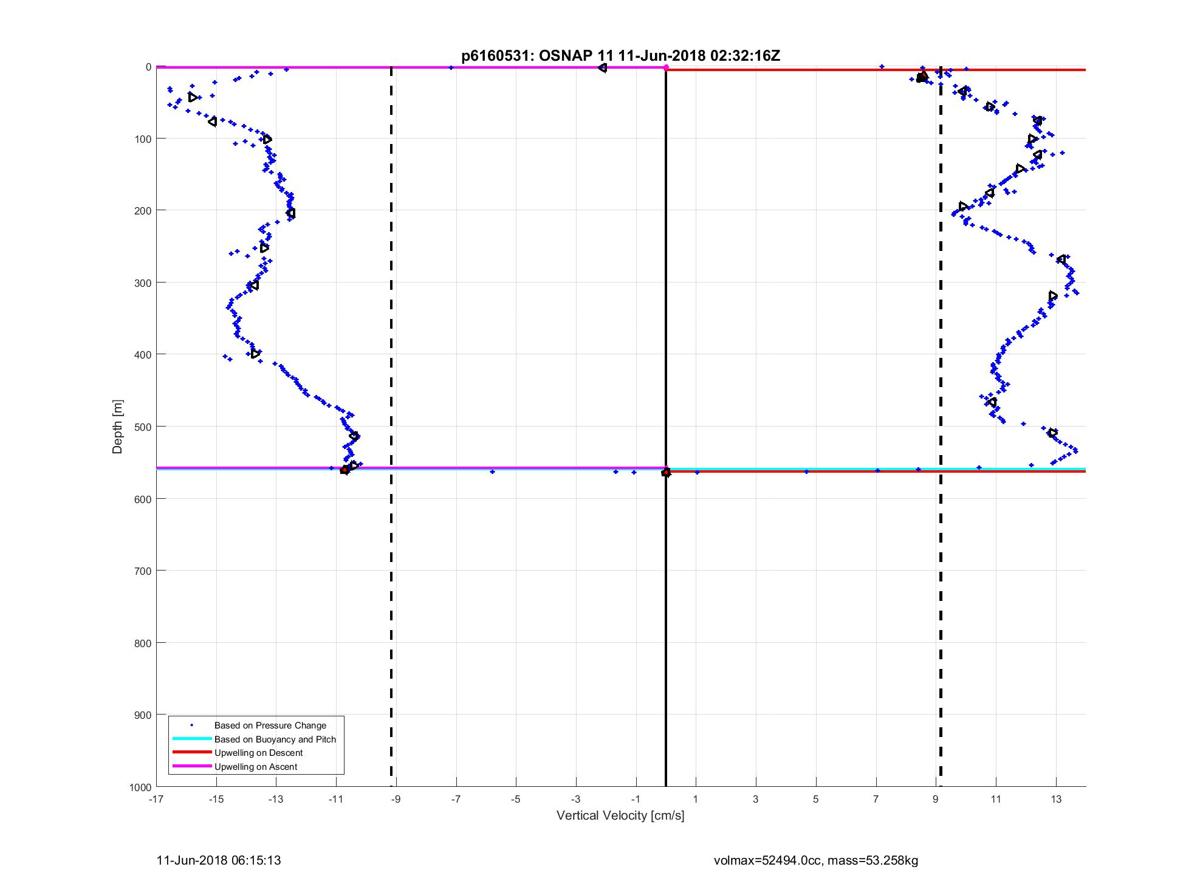This screenshot has height=885, width=1200.
Task: Select the Vertical Velocity [cm/s] x-axis label
Action: click(620, 816)
